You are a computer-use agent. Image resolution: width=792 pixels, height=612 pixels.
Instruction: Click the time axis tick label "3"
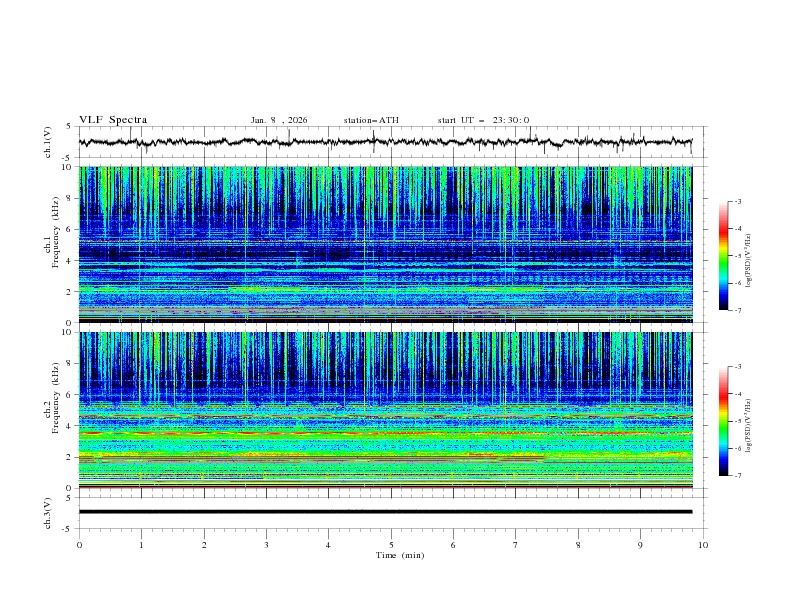coord(266,545)
